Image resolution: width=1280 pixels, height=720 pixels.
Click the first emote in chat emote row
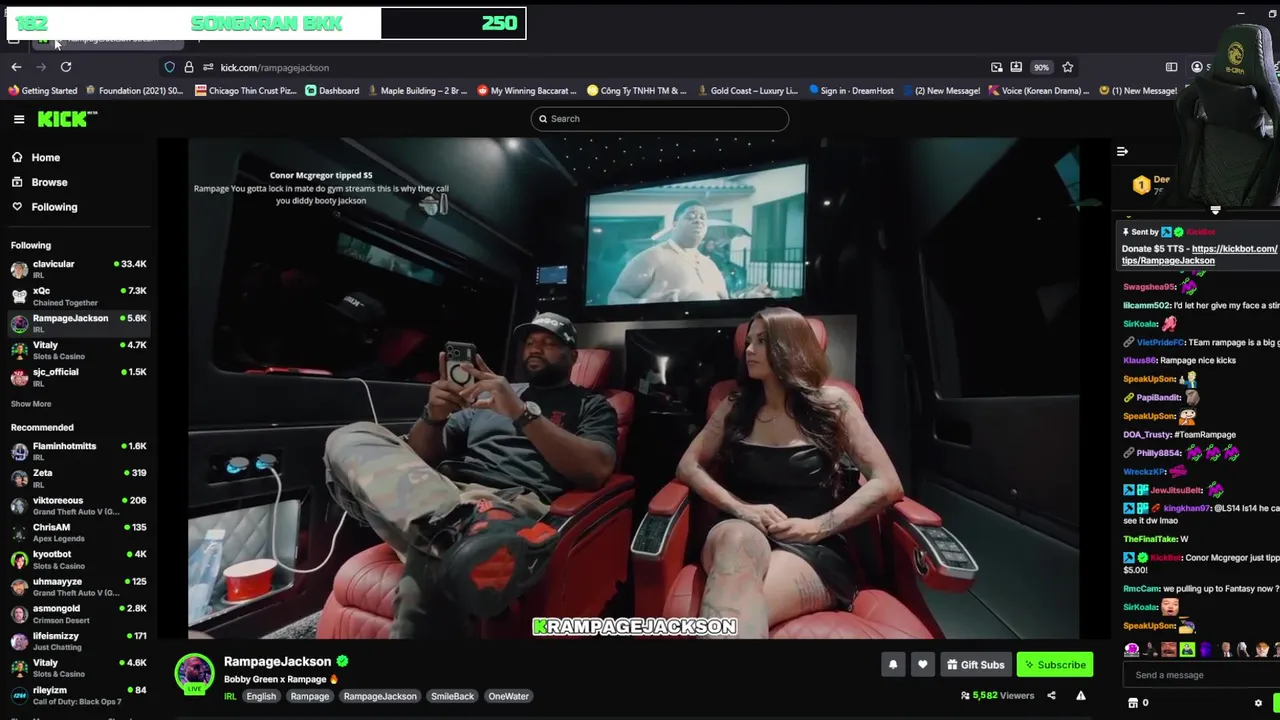point(1131,650)
